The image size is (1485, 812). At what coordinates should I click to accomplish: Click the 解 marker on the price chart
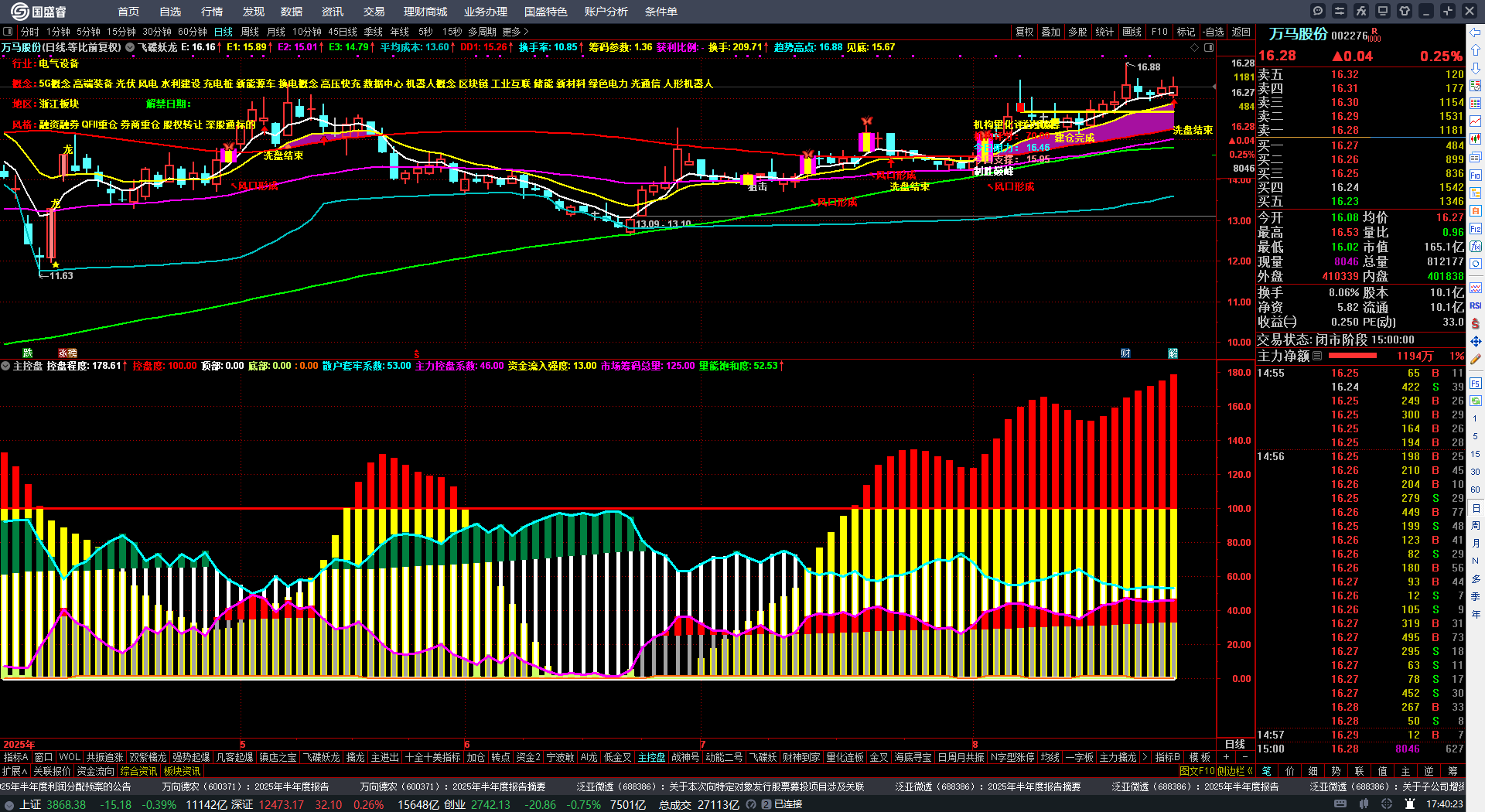click(1173, 353)
